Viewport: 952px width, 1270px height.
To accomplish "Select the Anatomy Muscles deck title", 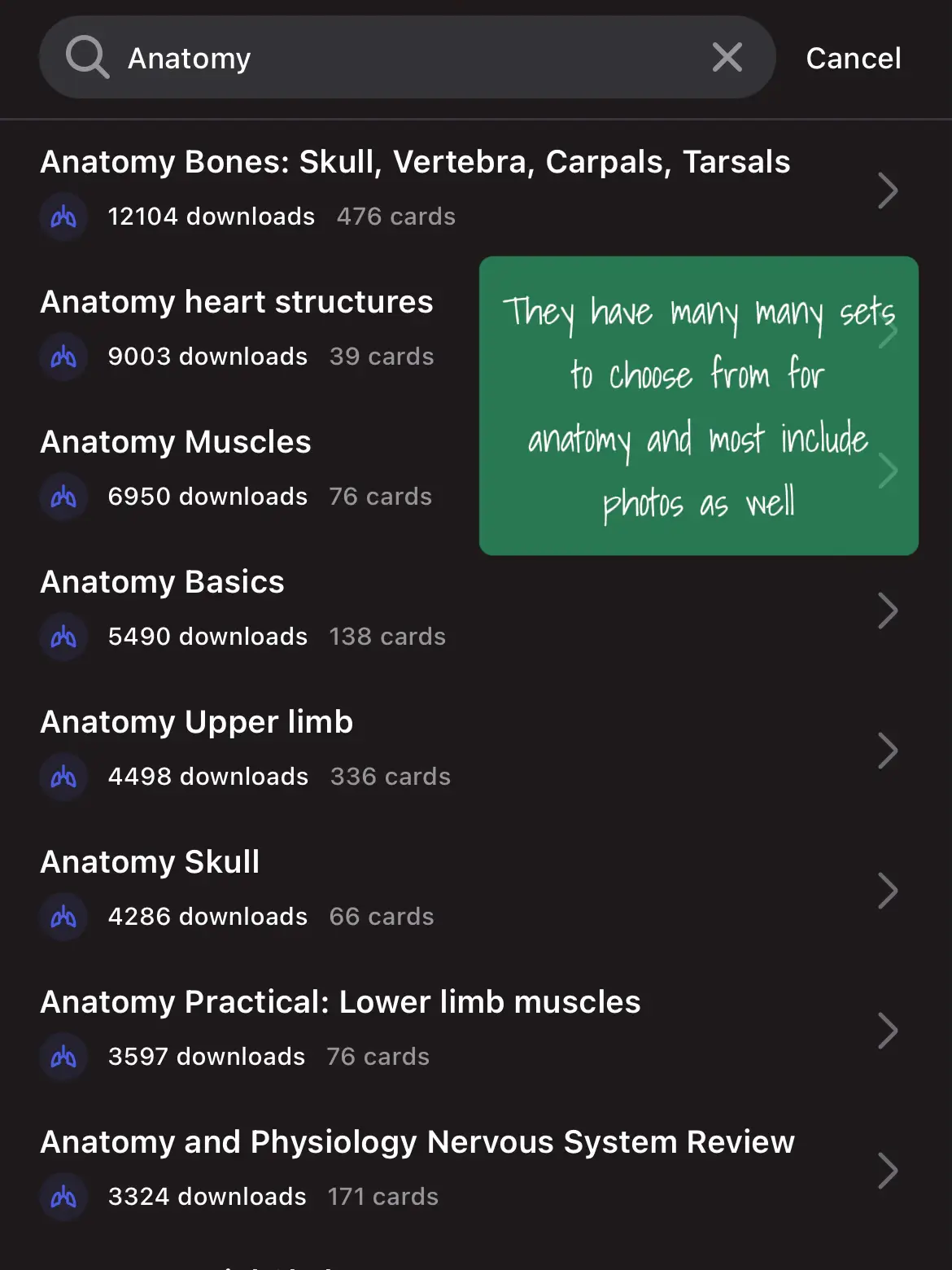I will [176, 442].
